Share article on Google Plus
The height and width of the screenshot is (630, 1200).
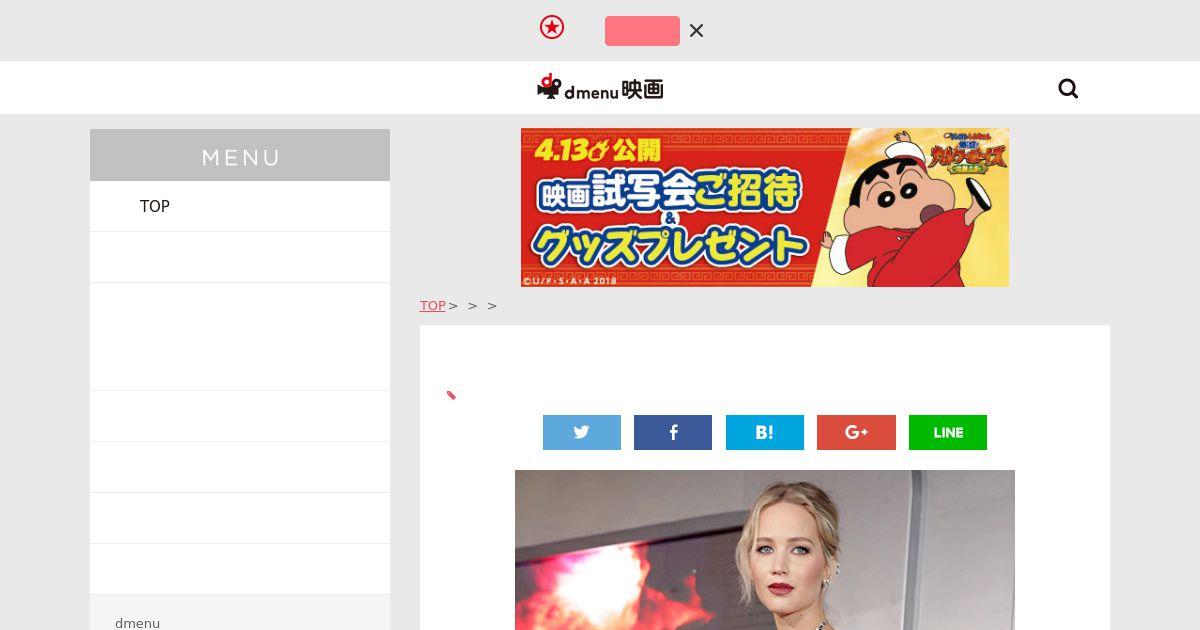856,432
